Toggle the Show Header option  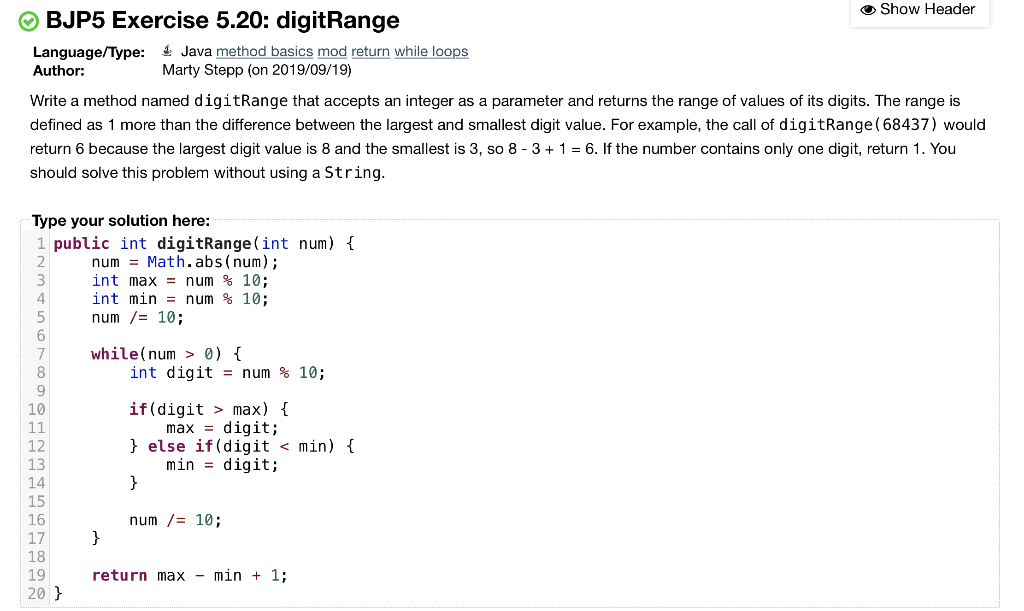click(917, 10)
